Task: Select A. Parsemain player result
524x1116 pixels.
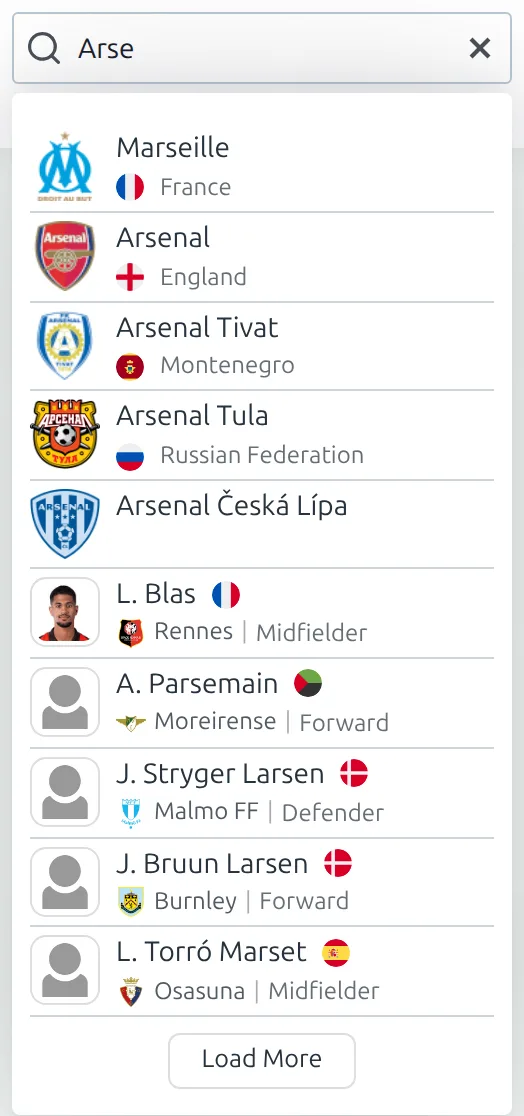Action: click(x=262, y=702)
